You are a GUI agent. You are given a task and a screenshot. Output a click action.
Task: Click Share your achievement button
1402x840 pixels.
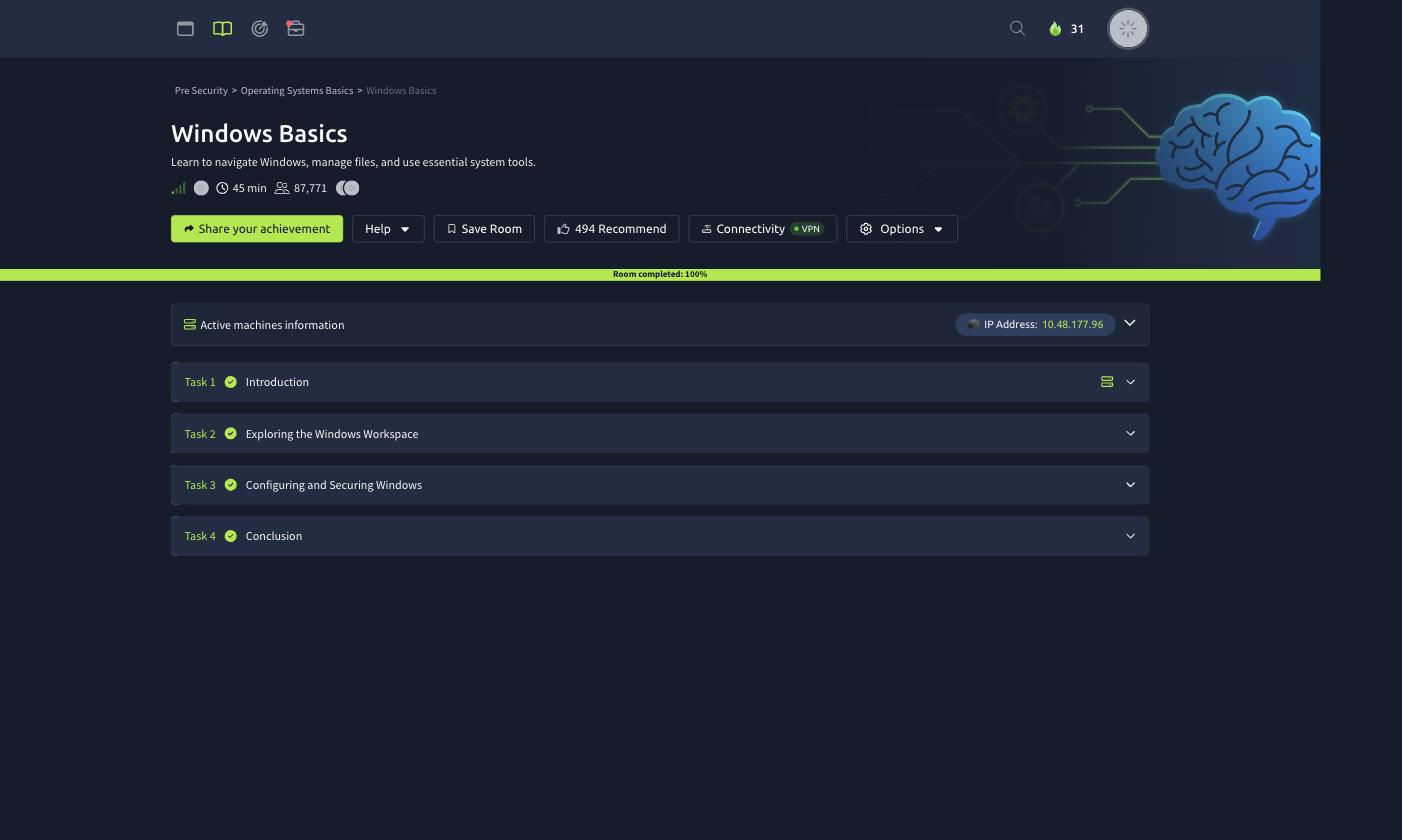[257, 229]
